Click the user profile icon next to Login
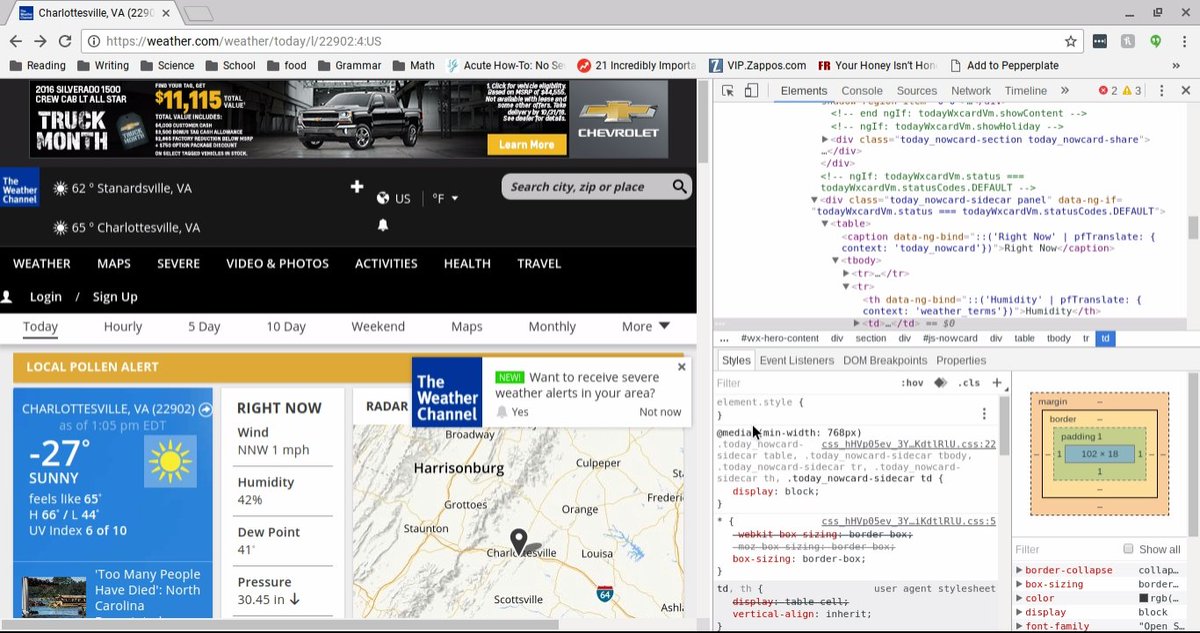 (7, 297)
